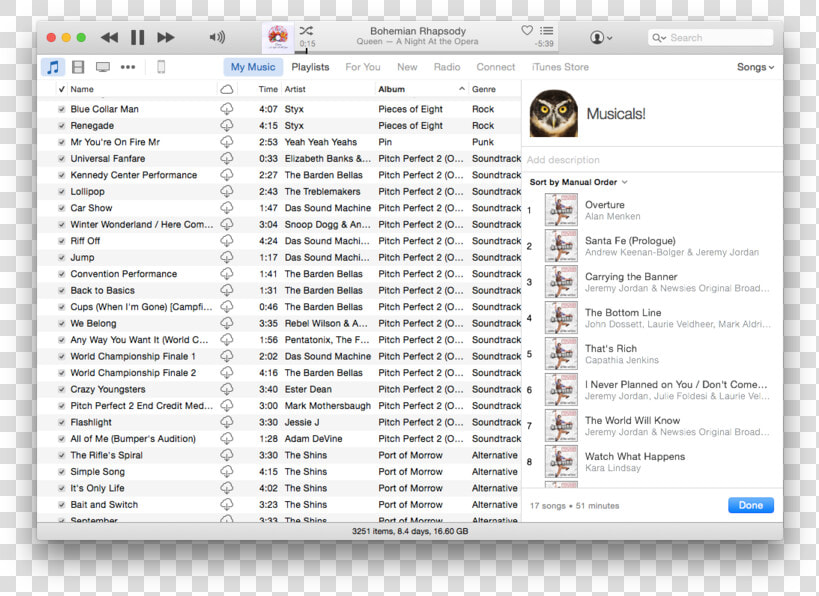
Task: Click the volume speaker icon
Action: coord(217,37)
